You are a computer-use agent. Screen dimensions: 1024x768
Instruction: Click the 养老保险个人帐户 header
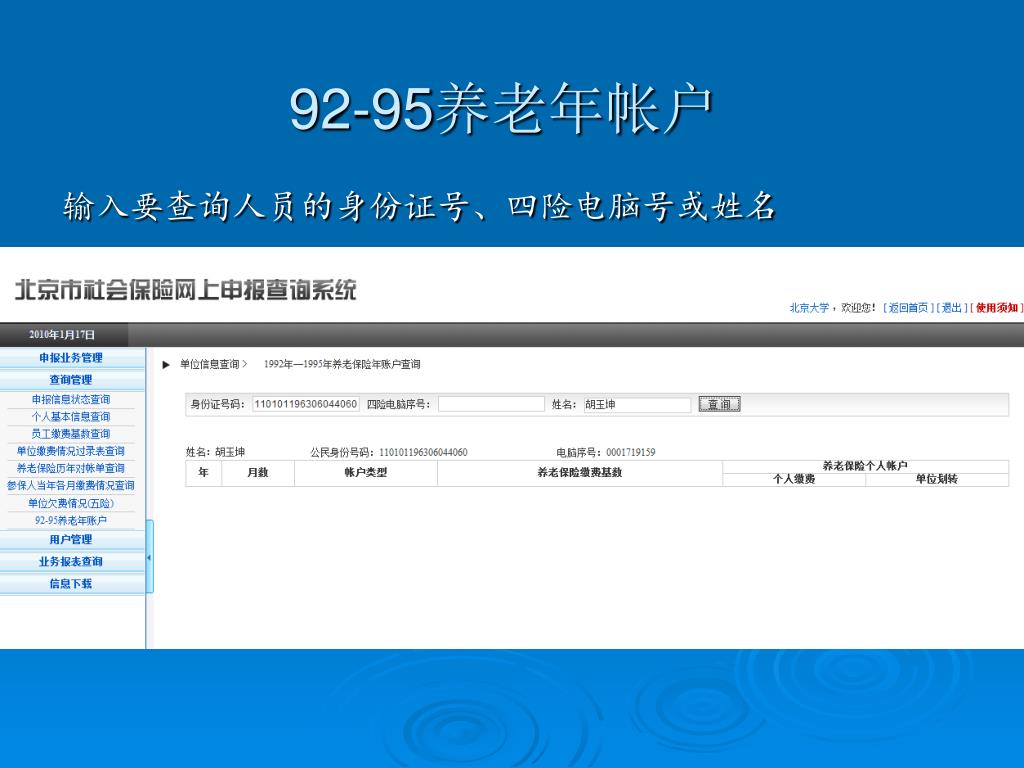[x=865, y=466]
